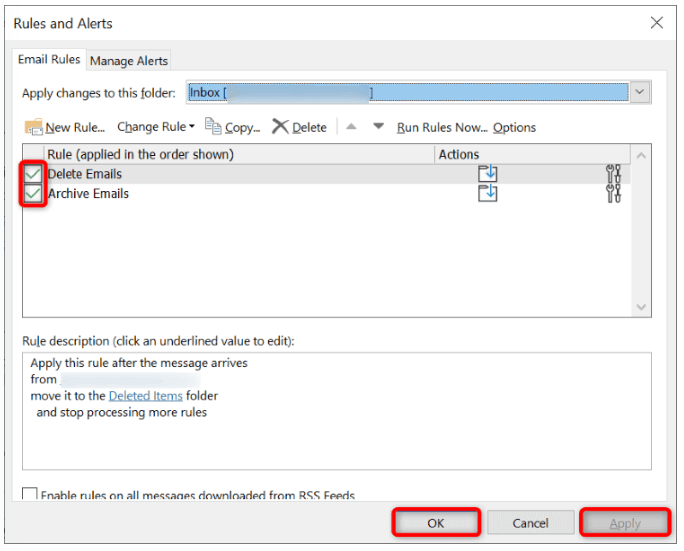Confirm with the OK button
Viewport: 684px width, 551px height.
436,523
